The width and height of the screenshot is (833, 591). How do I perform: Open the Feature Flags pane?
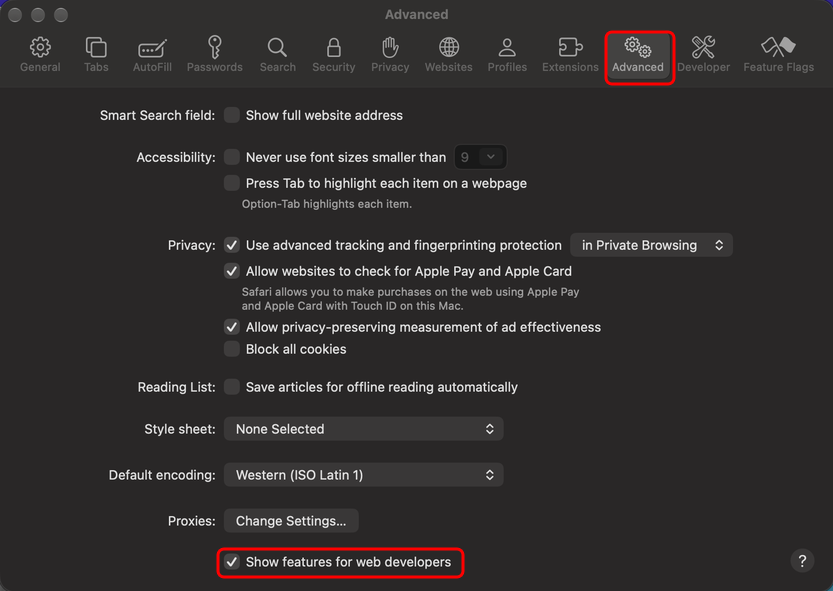coord(778,55)
